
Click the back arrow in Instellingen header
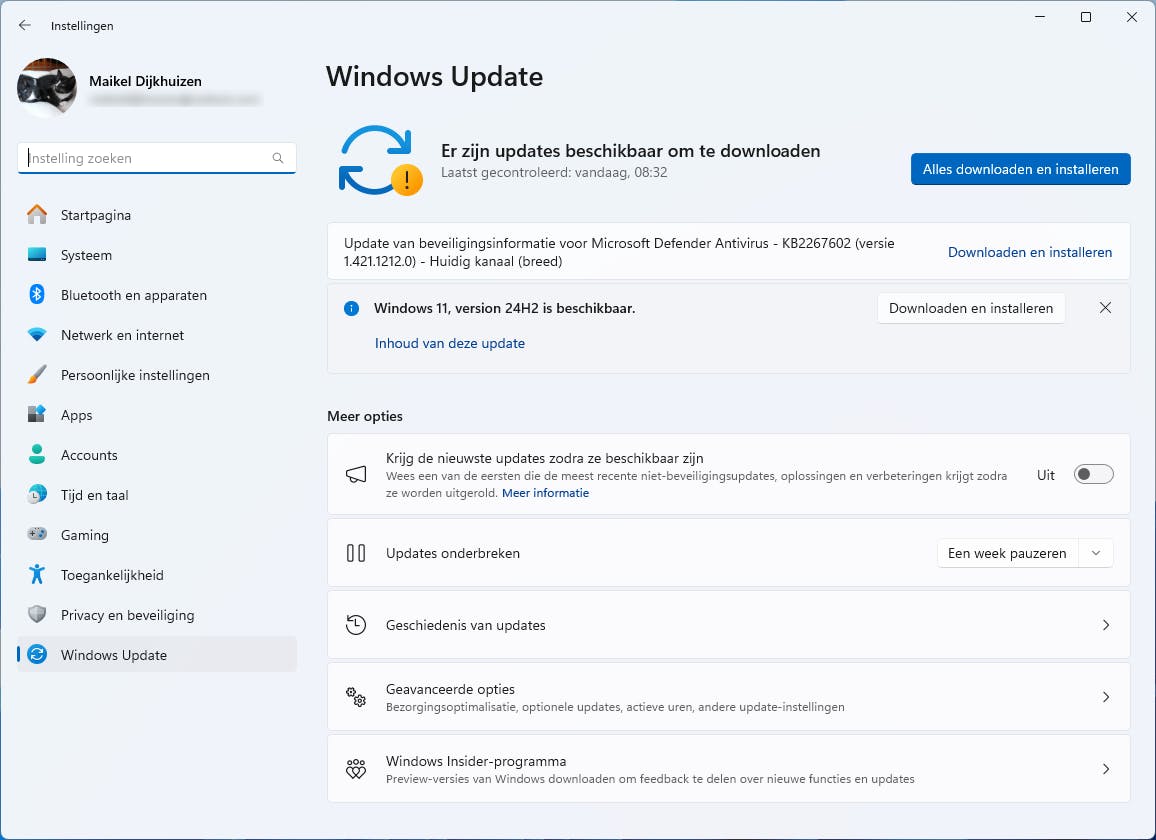coord(25,26)
